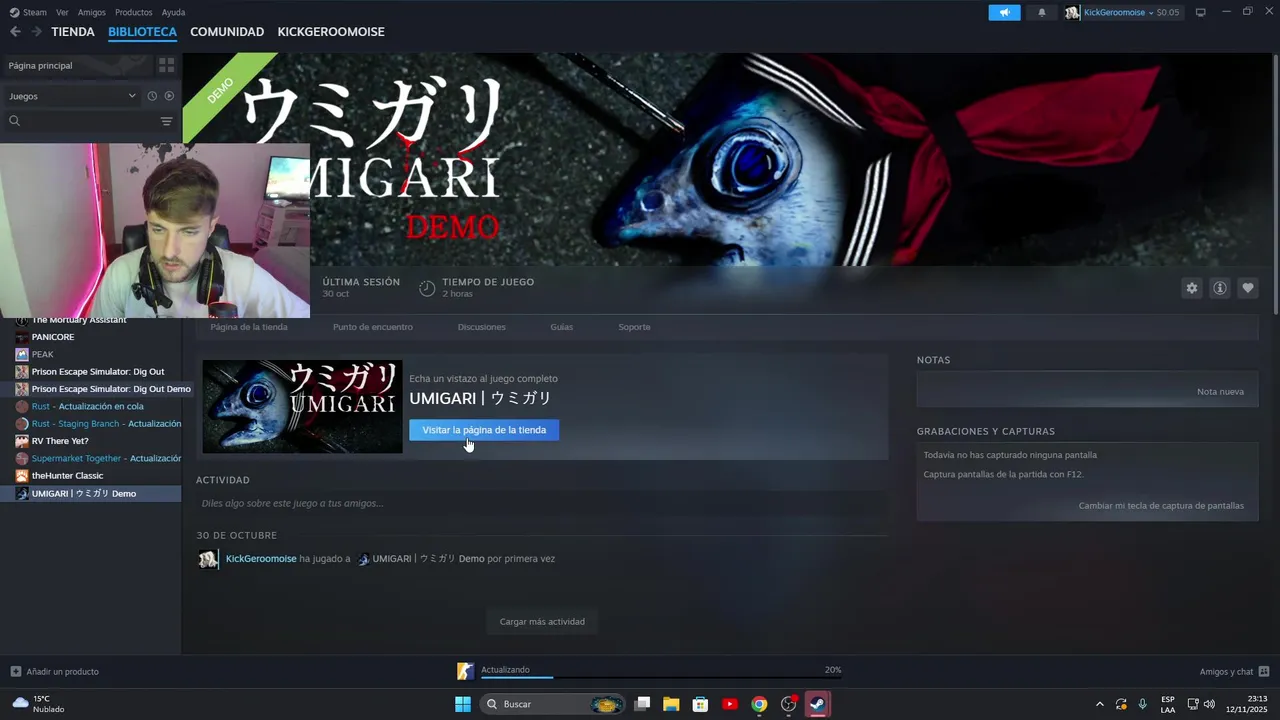Open YouTube app from the taskbar
Image resolution: width=1280 pixels, height=720 pixels.
tap(730, 704)
